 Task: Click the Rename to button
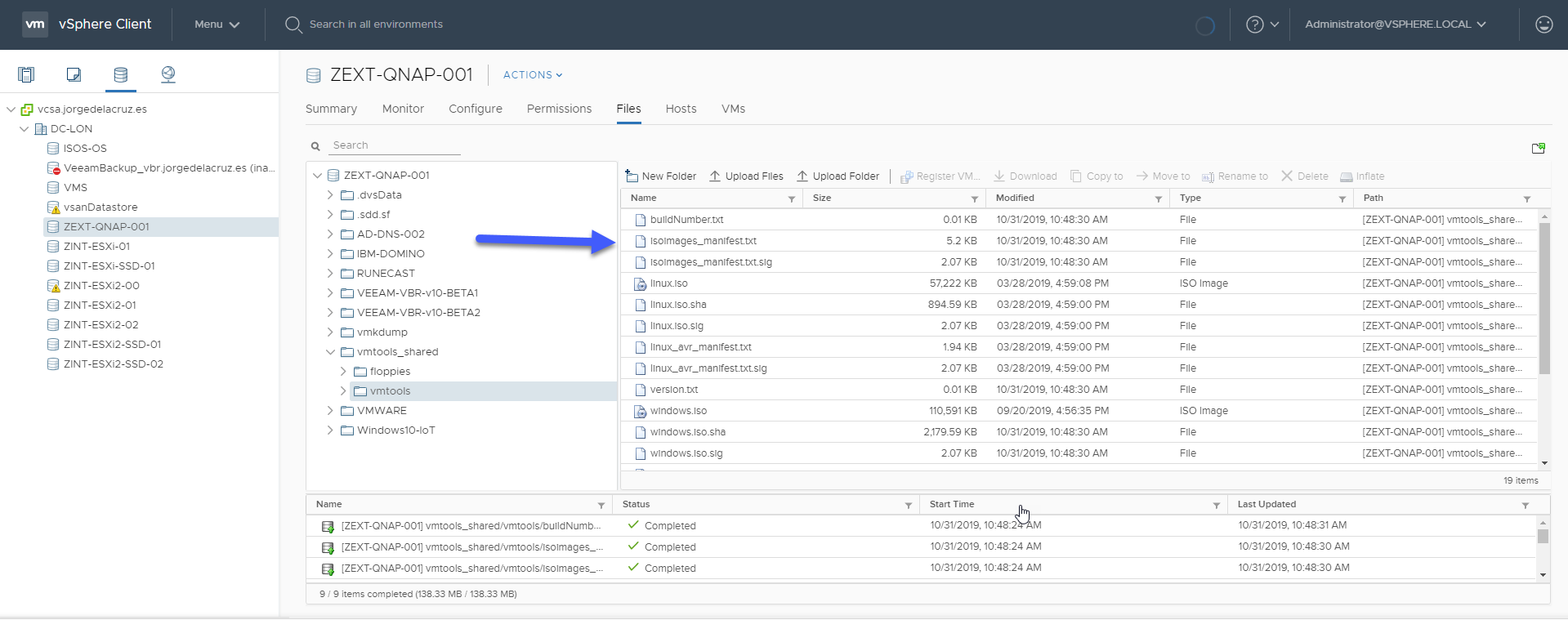[x=1235, y=176]
